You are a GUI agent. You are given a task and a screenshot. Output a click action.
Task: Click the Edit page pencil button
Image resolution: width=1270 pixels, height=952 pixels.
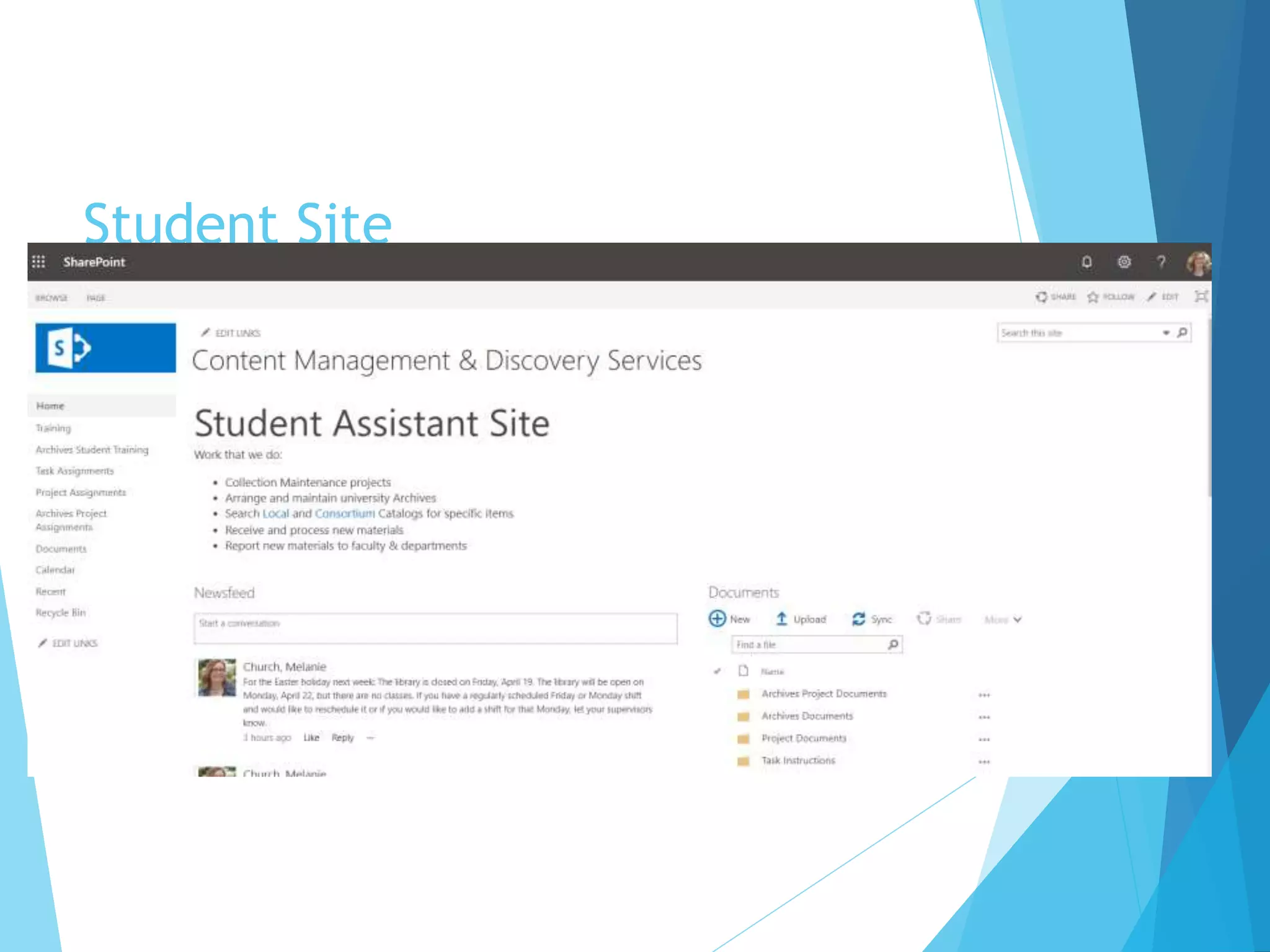pyautogui.click(x=1163, y=297)
